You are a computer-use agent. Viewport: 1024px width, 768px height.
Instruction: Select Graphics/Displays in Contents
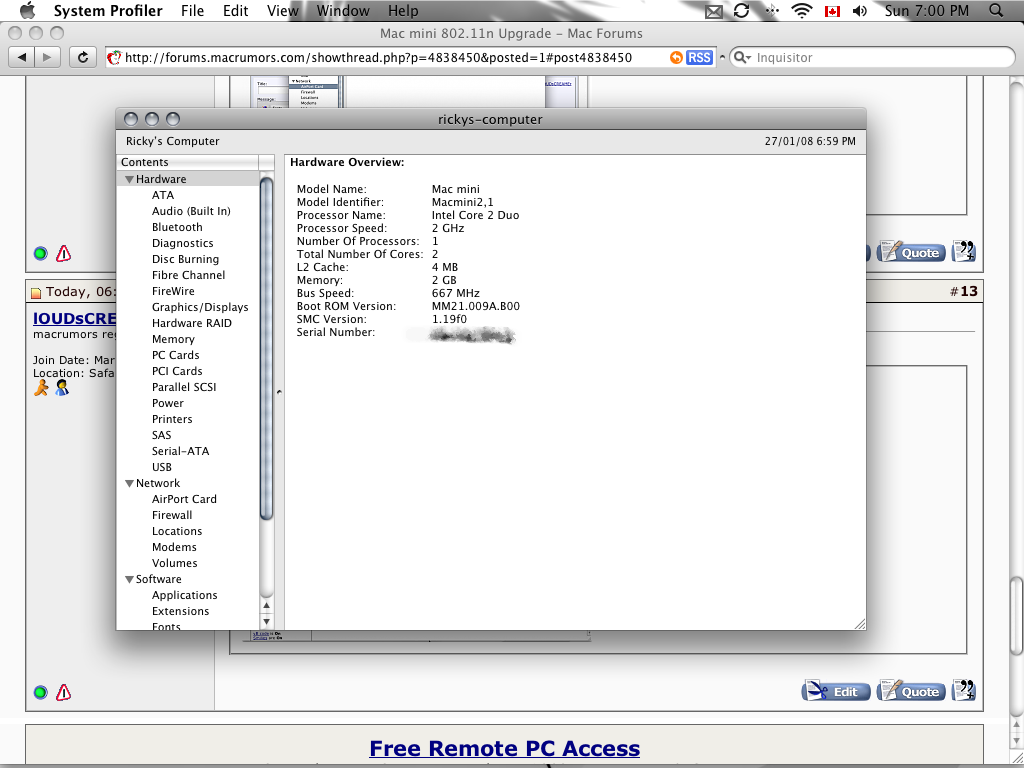[200, 307]
